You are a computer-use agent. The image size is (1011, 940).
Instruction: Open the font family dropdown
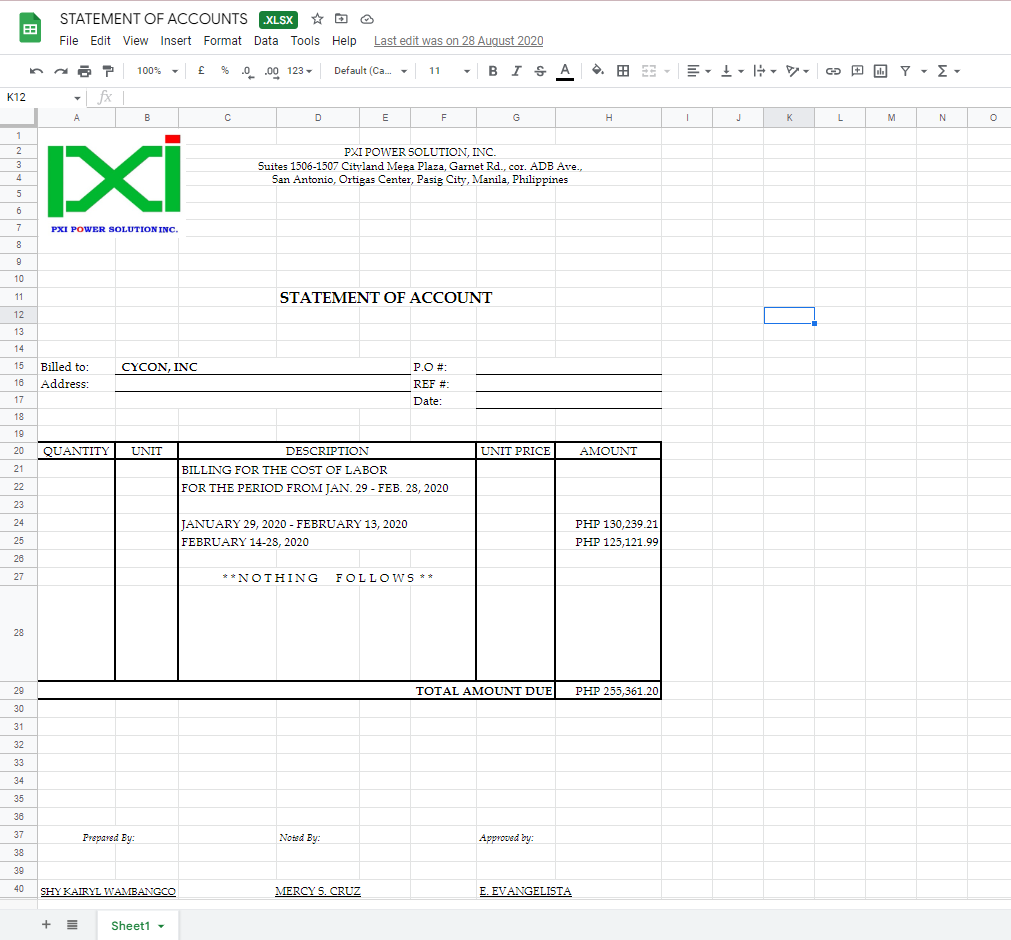[370, 71]
